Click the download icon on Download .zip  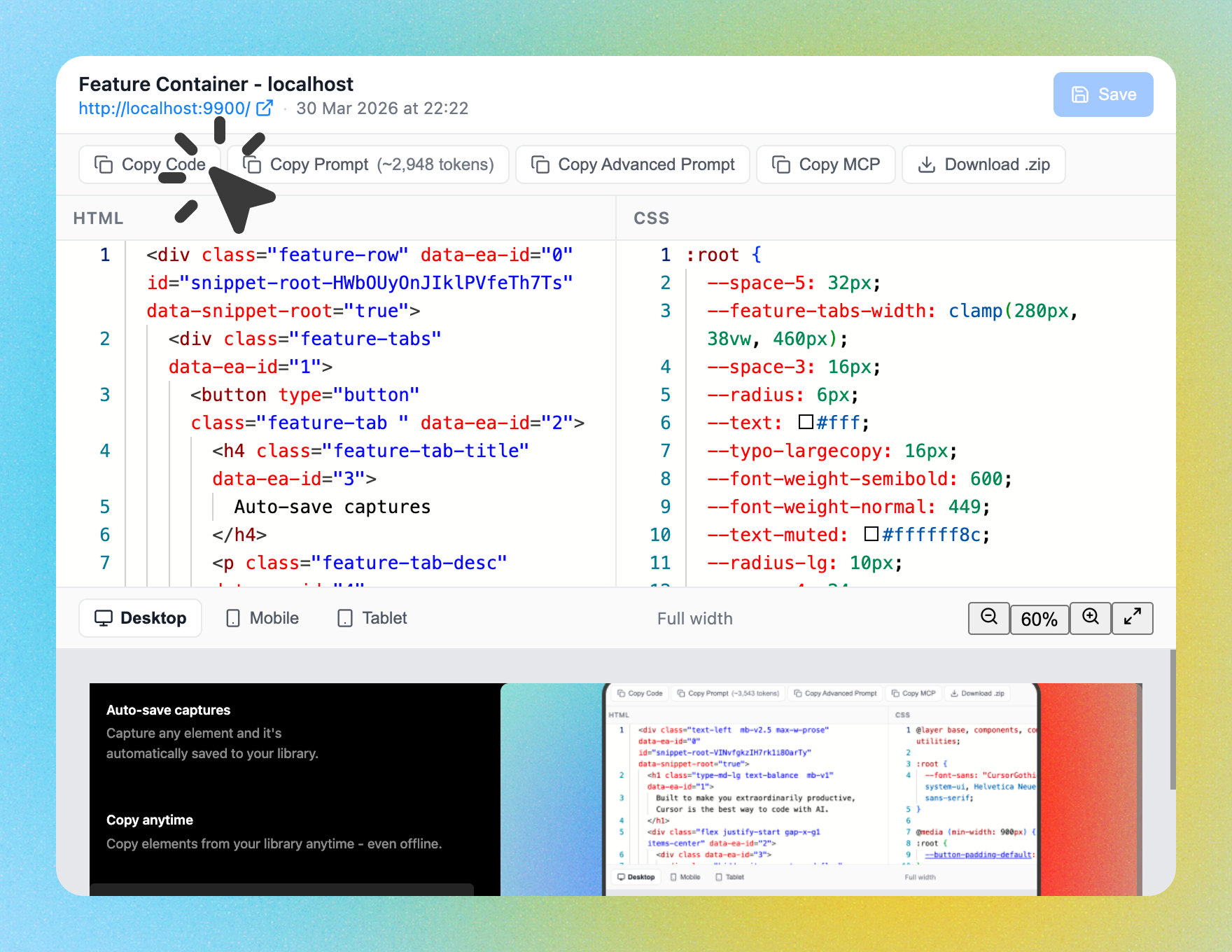click(927, 164)
